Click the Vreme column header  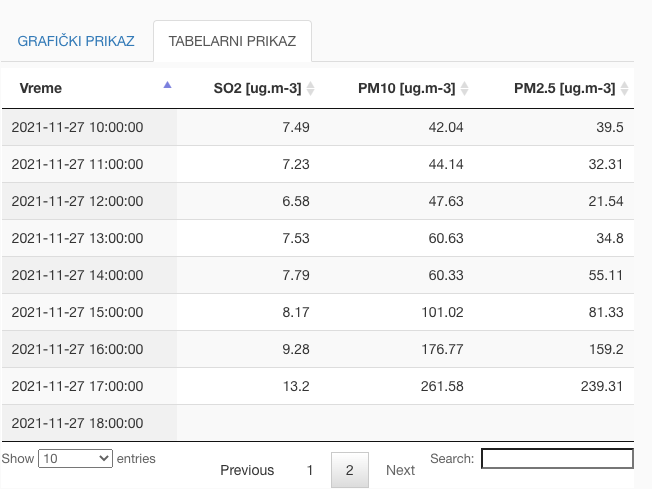40,88
